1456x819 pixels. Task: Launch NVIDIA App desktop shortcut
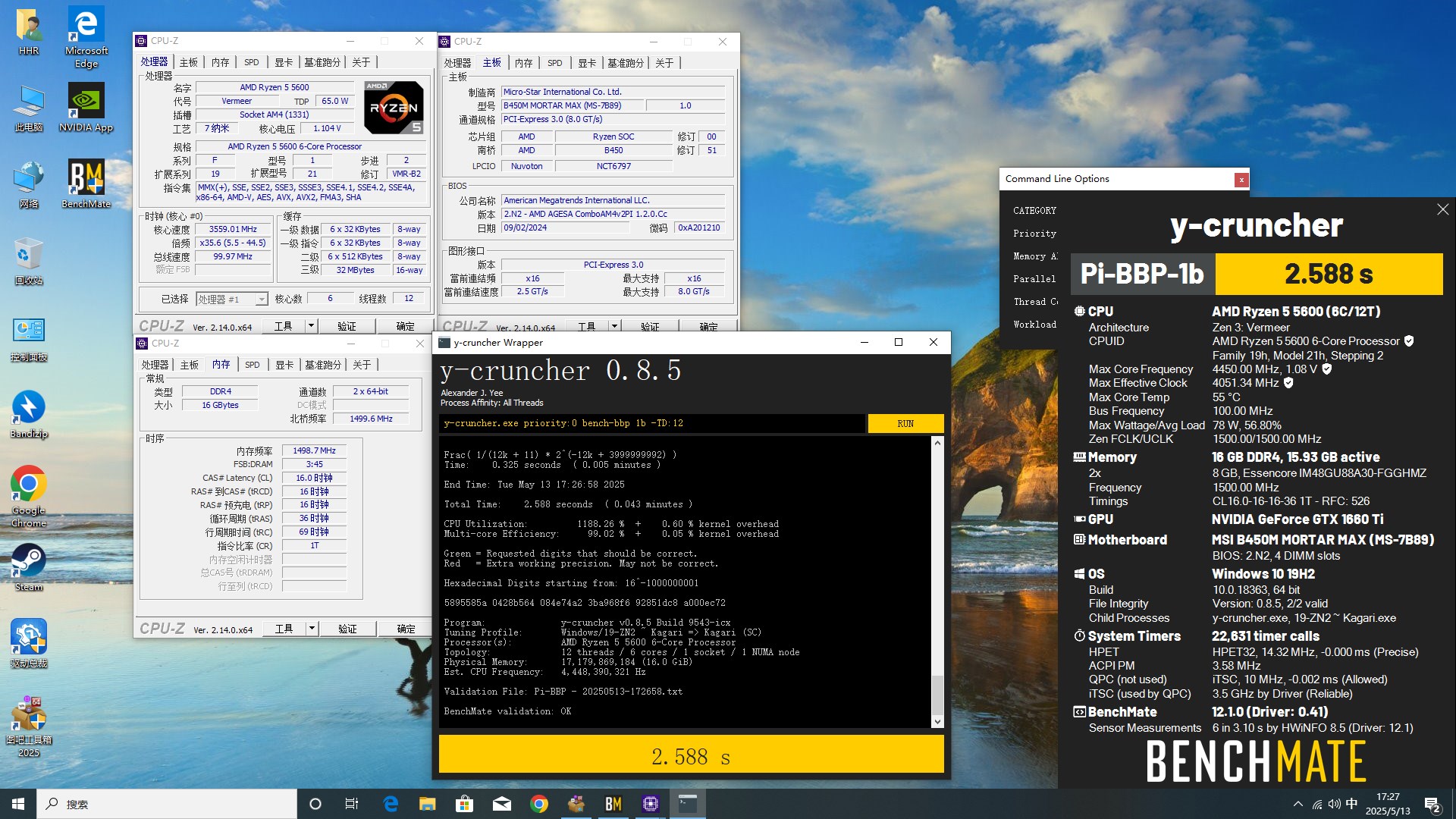[x=86, y=108]
